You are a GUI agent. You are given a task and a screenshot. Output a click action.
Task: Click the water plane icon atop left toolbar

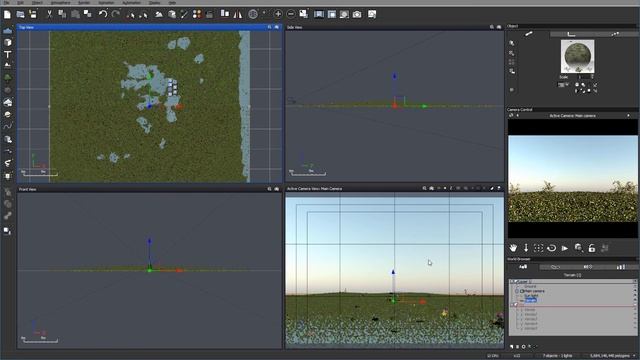click(7, 31)
